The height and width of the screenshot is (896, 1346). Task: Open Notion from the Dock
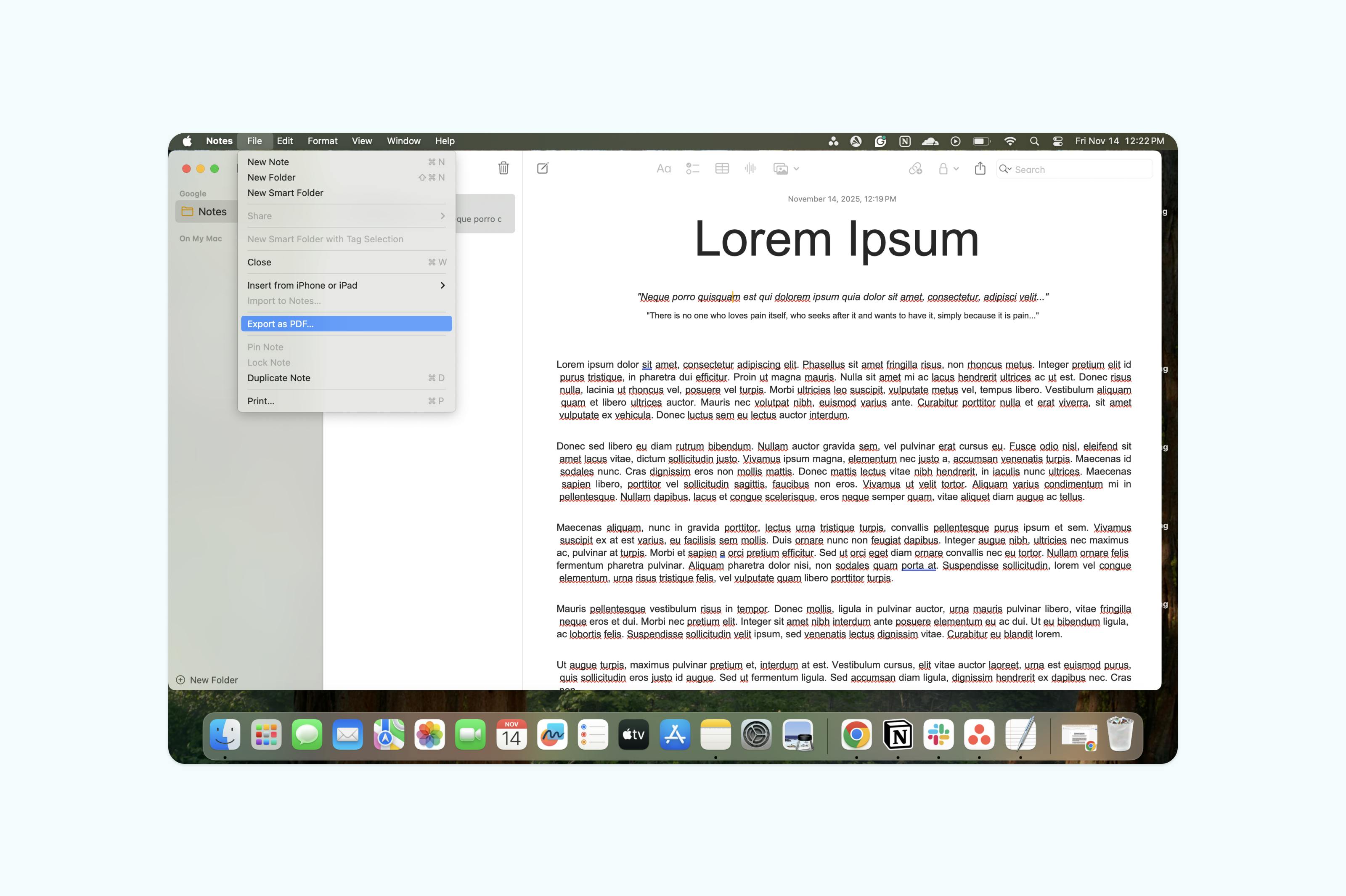tap(898, 735)
